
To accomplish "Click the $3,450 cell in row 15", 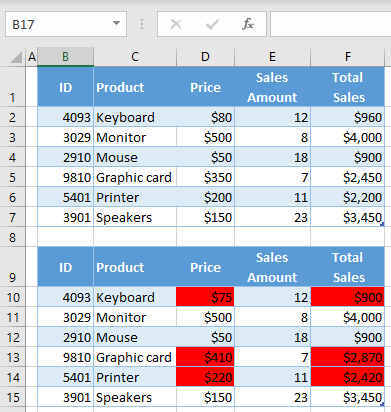I will coord(348,397).
